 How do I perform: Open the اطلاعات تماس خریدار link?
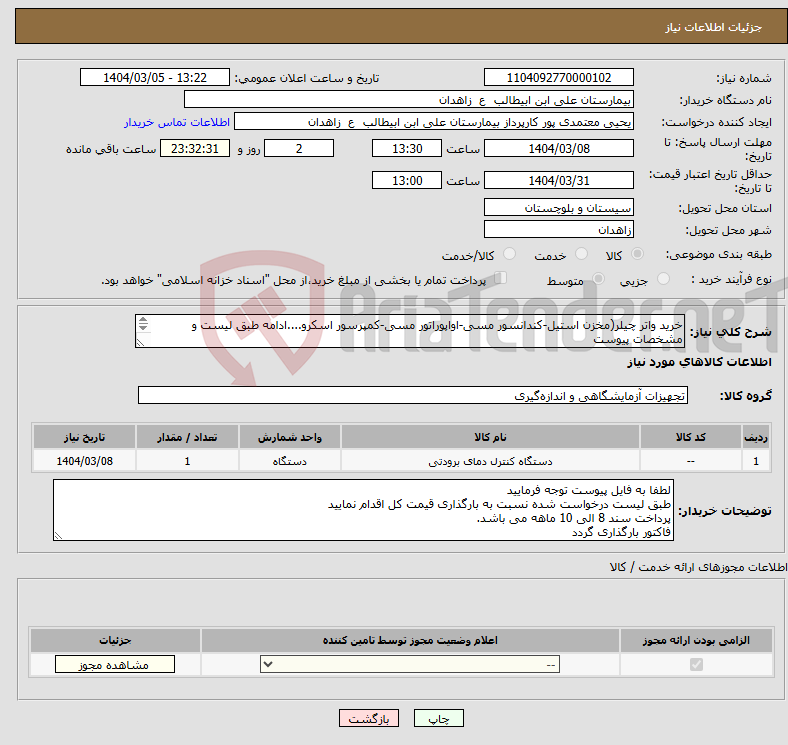(177, 123)
